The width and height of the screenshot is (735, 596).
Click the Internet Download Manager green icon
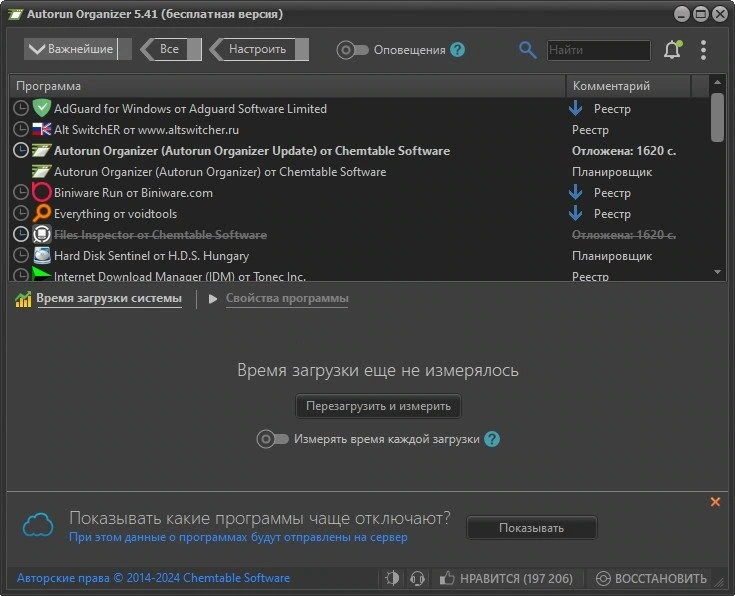tap(42, 274)
